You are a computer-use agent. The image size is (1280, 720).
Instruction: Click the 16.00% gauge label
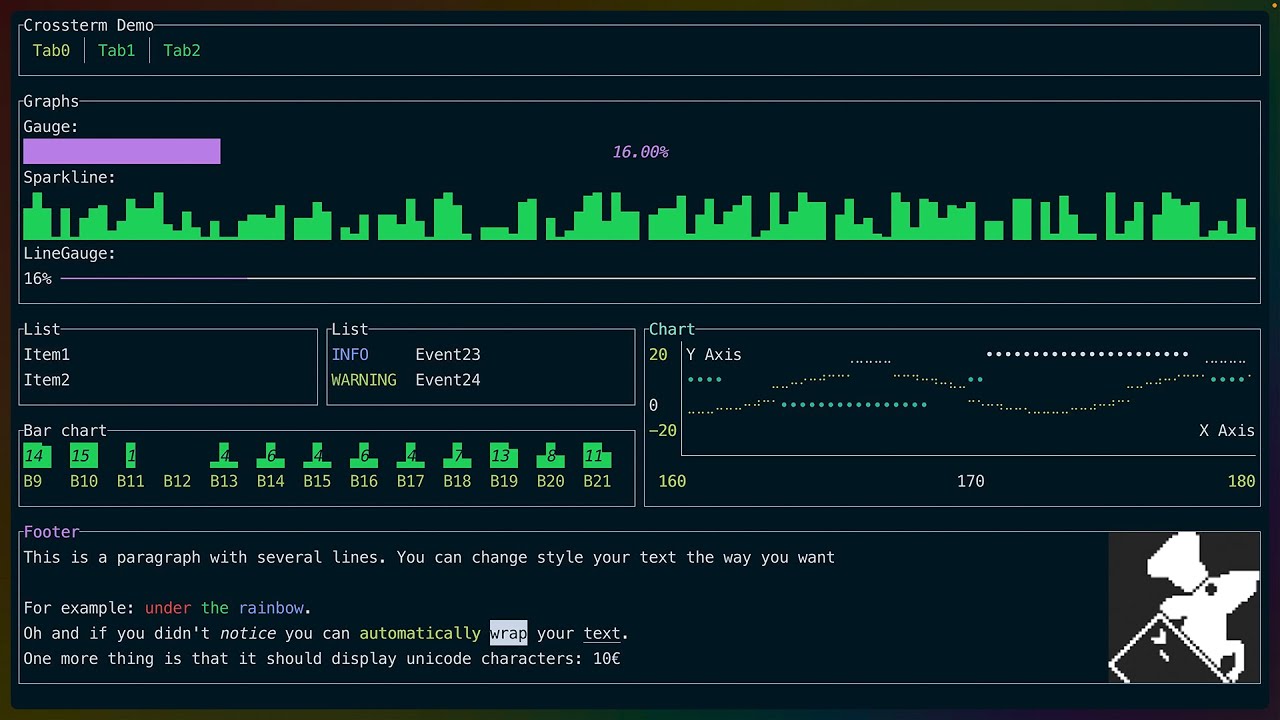[640, 152]
